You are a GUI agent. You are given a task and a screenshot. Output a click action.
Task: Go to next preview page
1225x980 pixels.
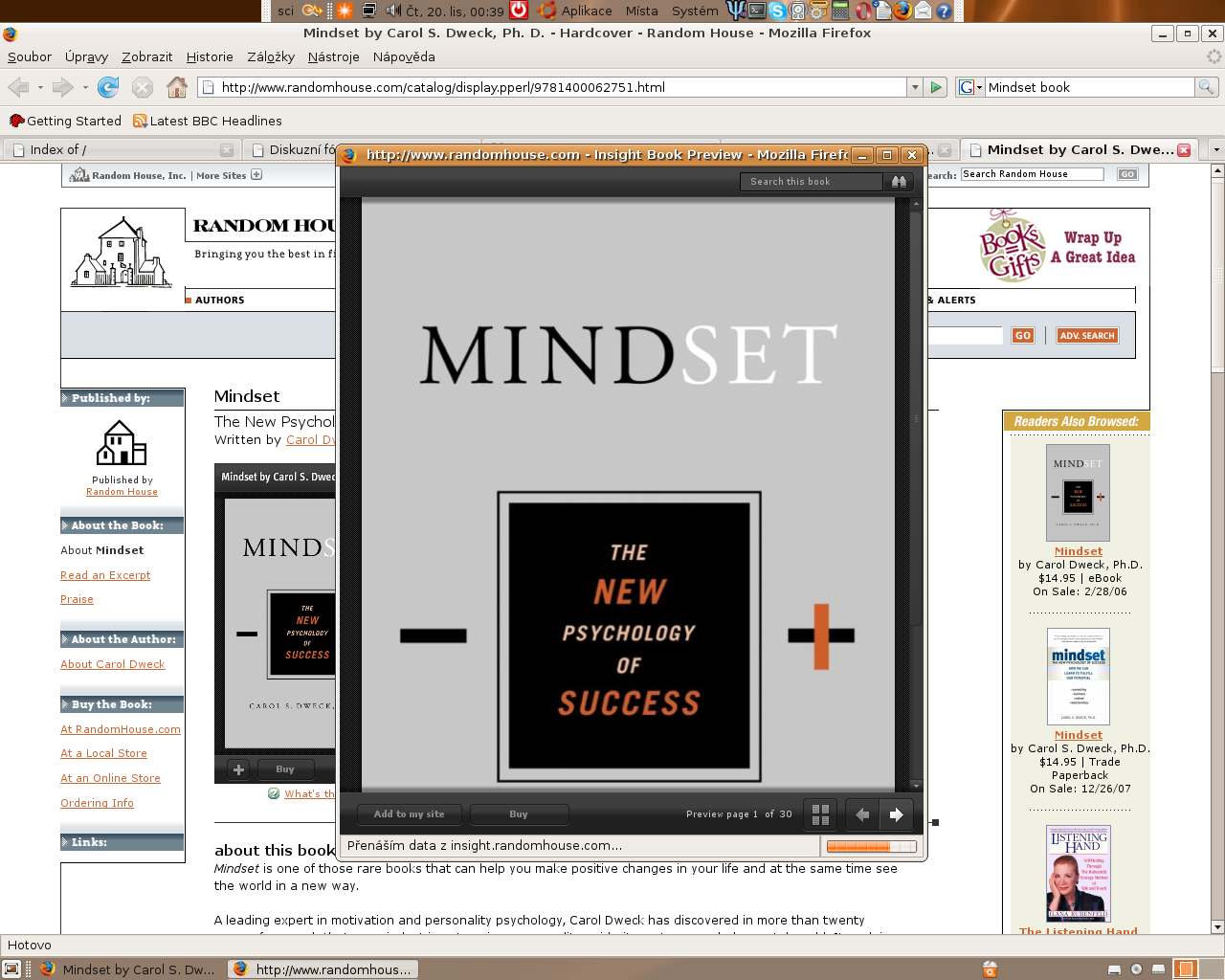click(896, 814)
